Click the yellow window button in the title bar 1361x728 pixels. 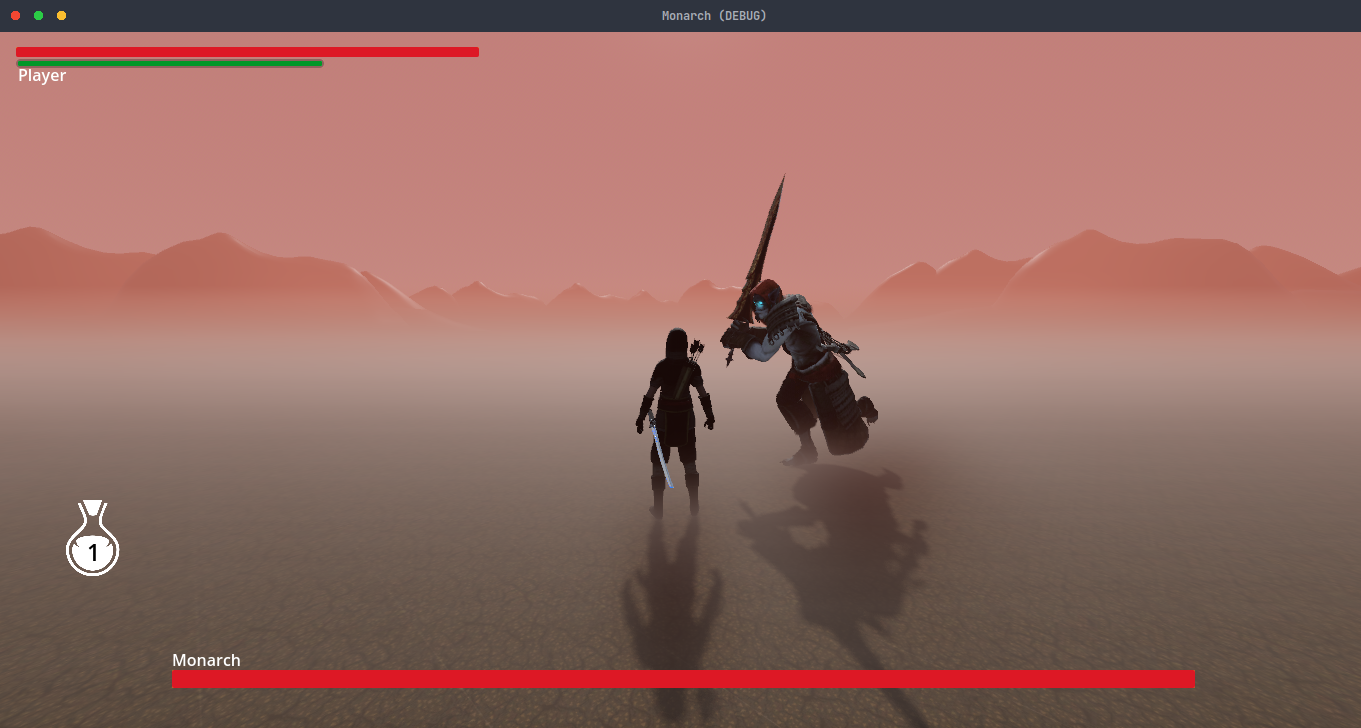[x=61, y=16]
